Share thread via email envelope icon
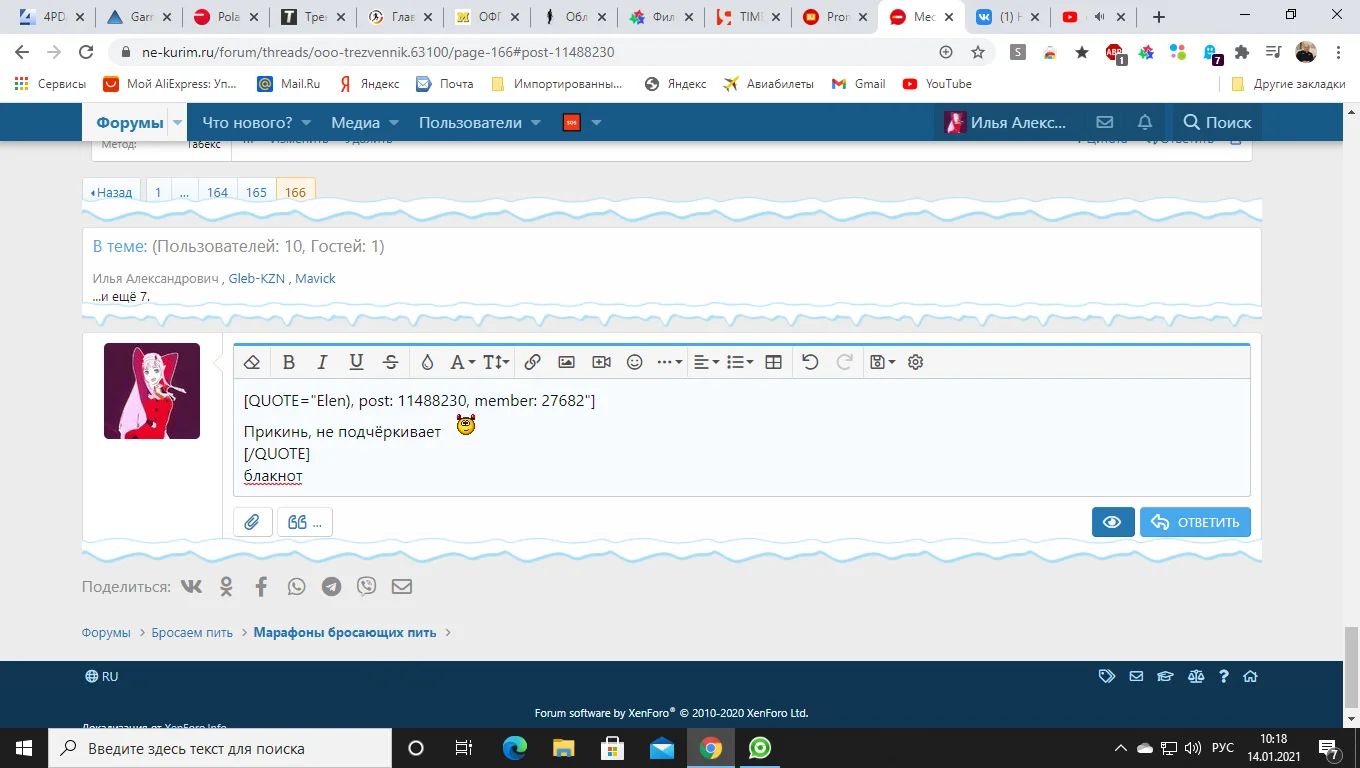Viewport: 1360px width, 768px height. tap(402, 587)
